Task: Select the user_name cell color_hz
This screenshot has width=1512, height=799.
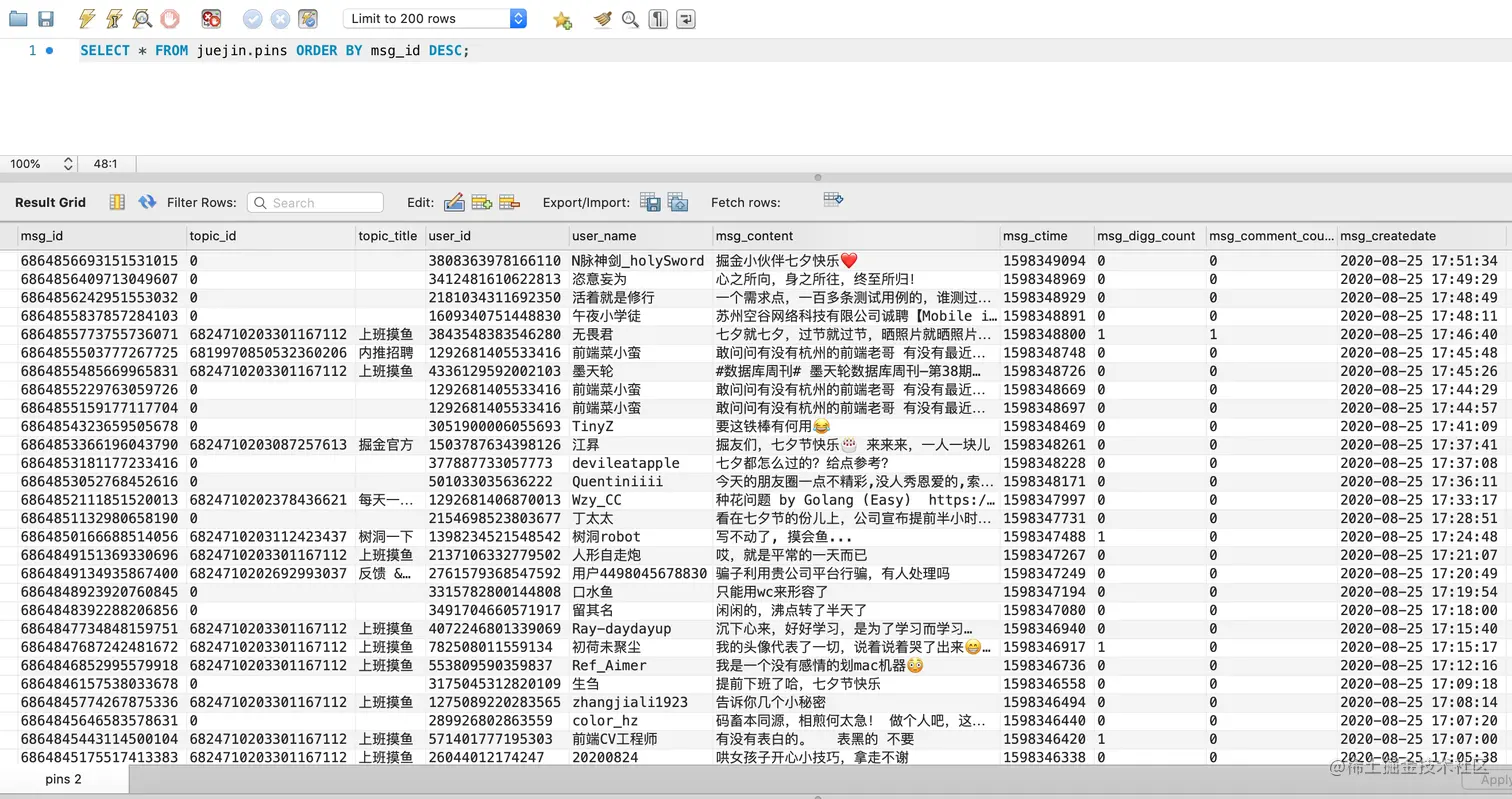Action: coord(641,721)
